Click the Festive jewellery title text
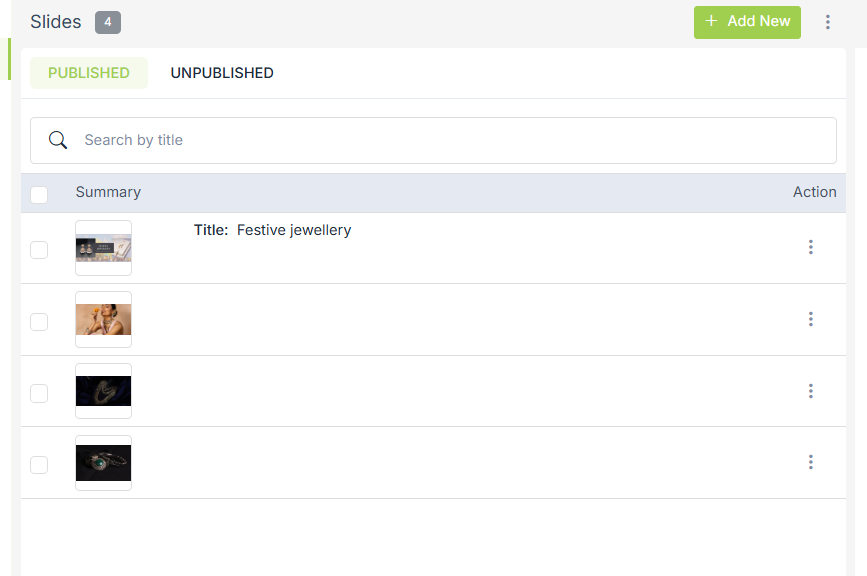Image resolution: width=867 pixels, height=576 pixels. point(293,230)
